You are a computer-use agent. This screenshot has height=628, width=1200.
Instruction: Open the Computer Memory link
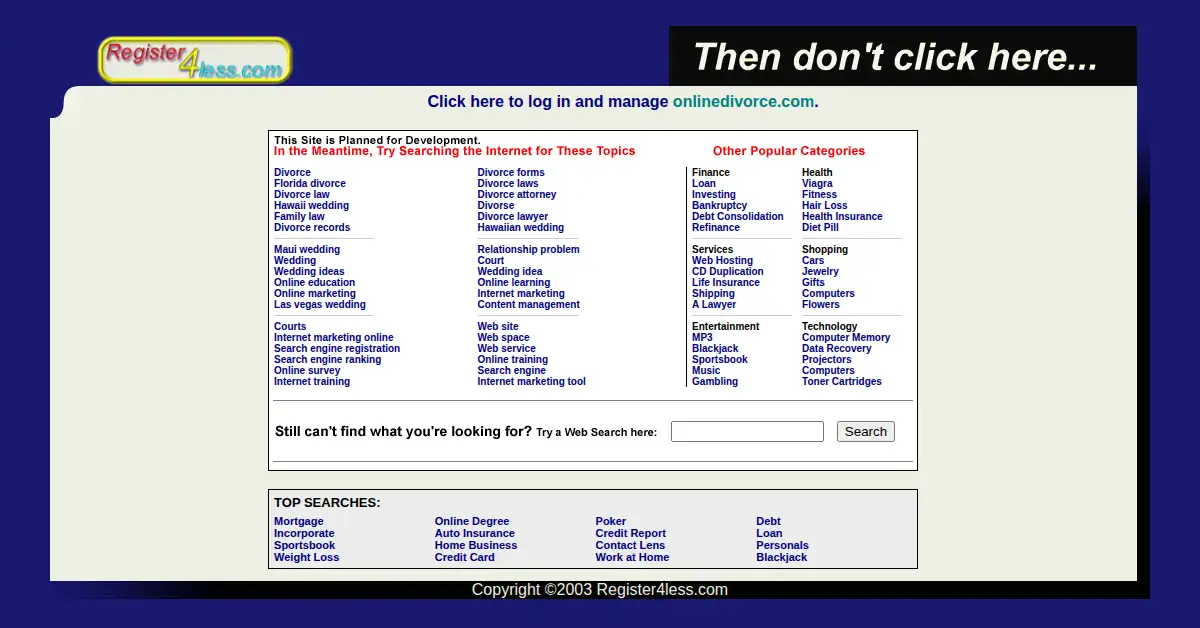click(x=846, y=338)
